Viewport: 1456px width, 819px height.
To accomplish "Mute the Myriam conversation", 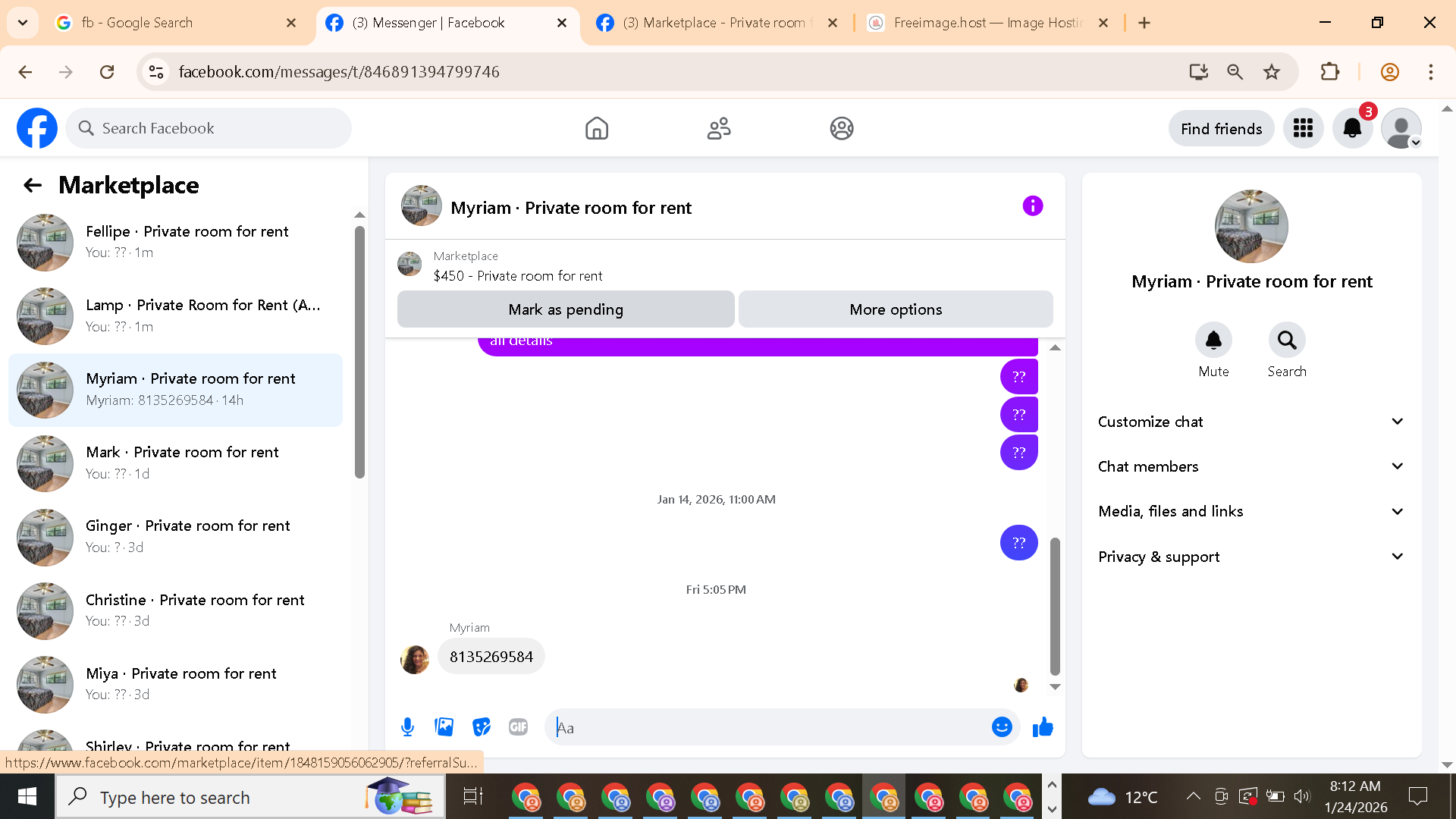I will [x=1213, y=340].
